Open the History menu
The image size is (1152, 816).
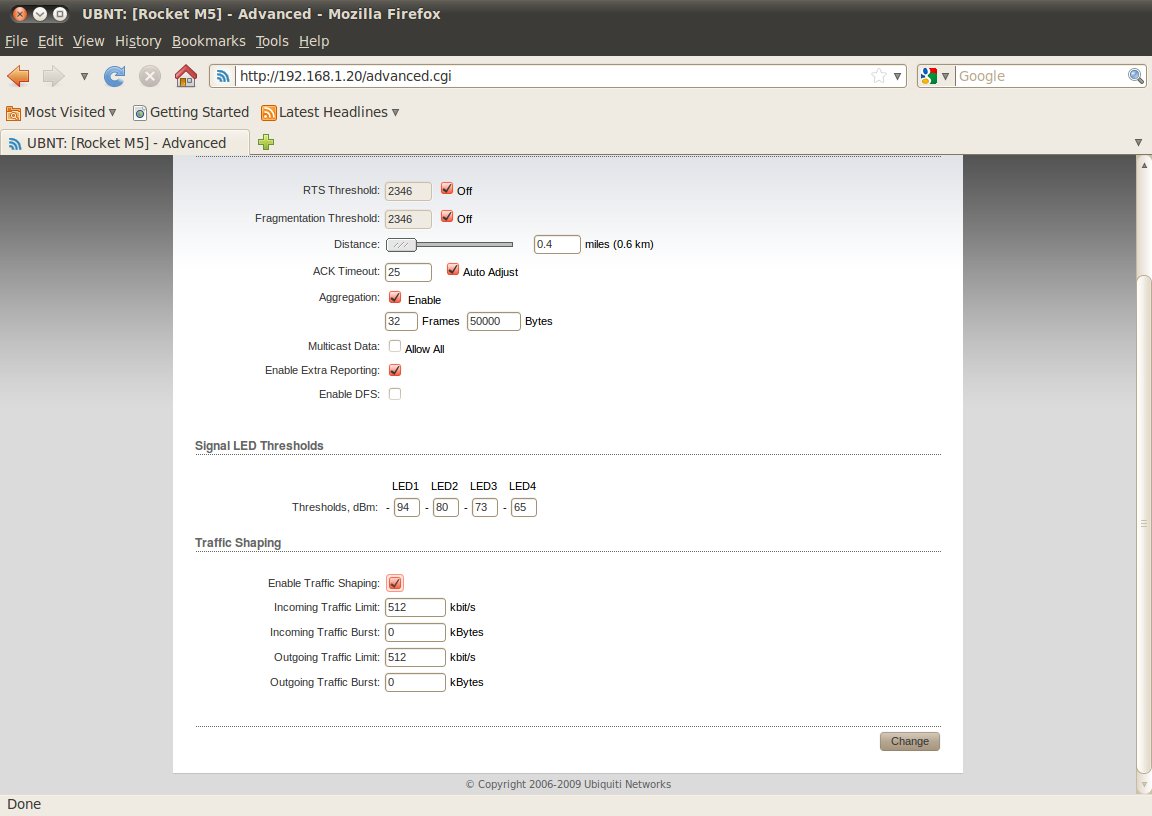click(x=138, y=41)
